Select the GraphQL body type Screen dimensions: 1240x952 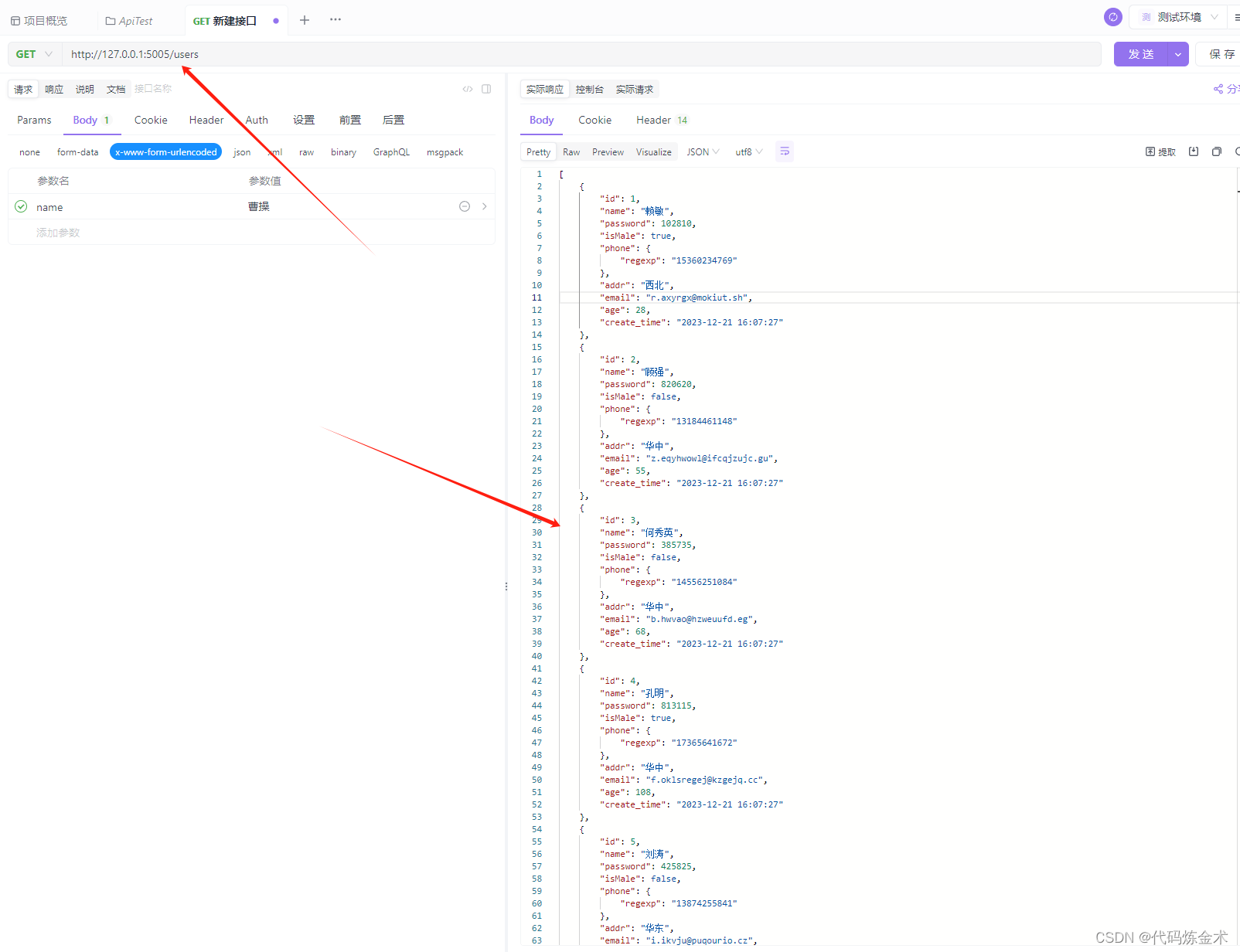click(391, 152)
